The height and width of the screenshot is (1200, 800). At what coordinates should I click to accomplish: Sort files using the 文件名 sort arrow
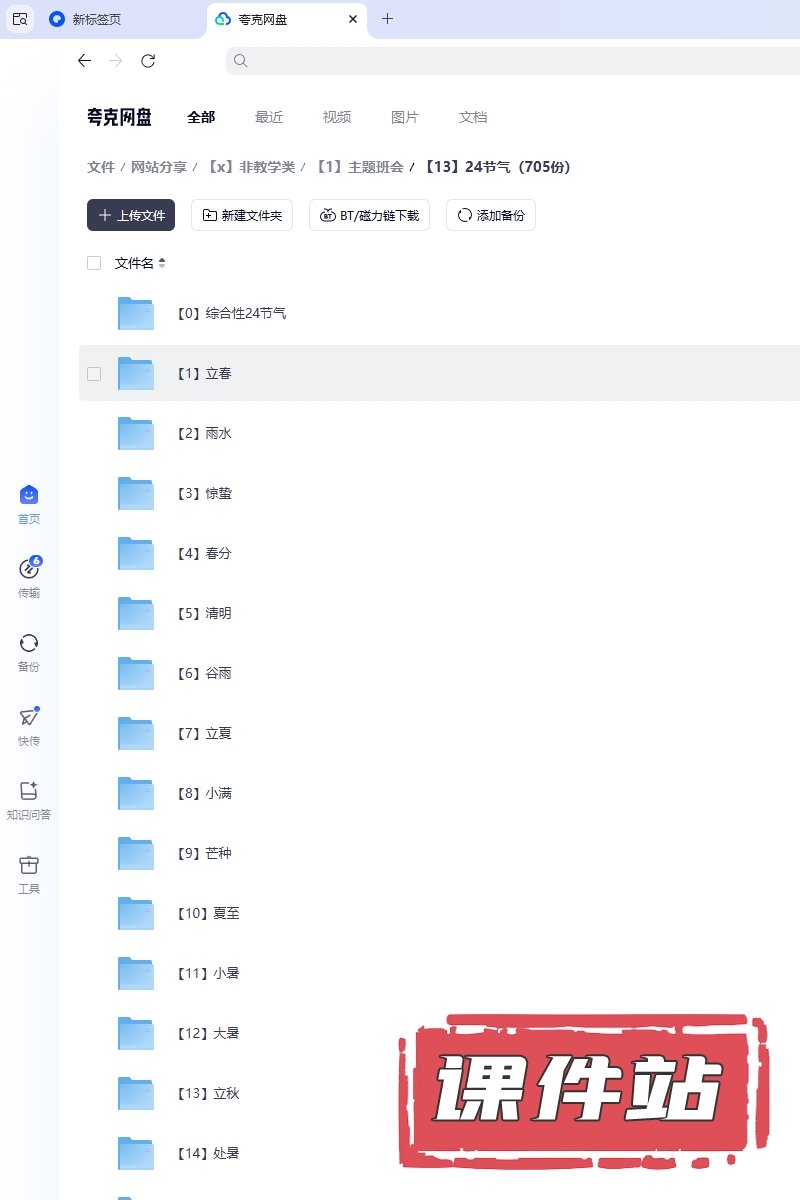point(162,263)
